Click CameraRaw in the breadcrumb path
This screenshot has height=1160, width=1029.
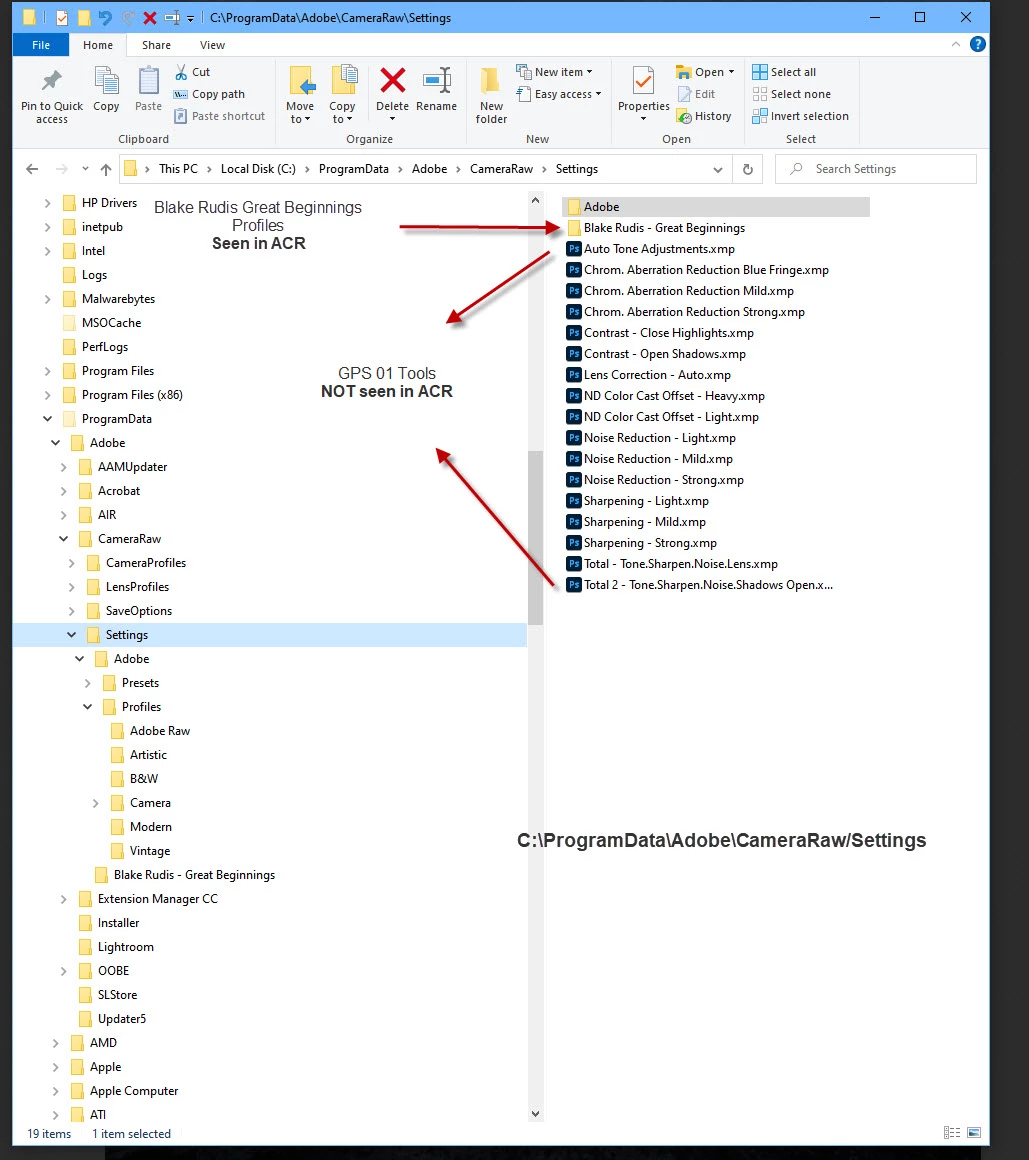tap(501, 169)
